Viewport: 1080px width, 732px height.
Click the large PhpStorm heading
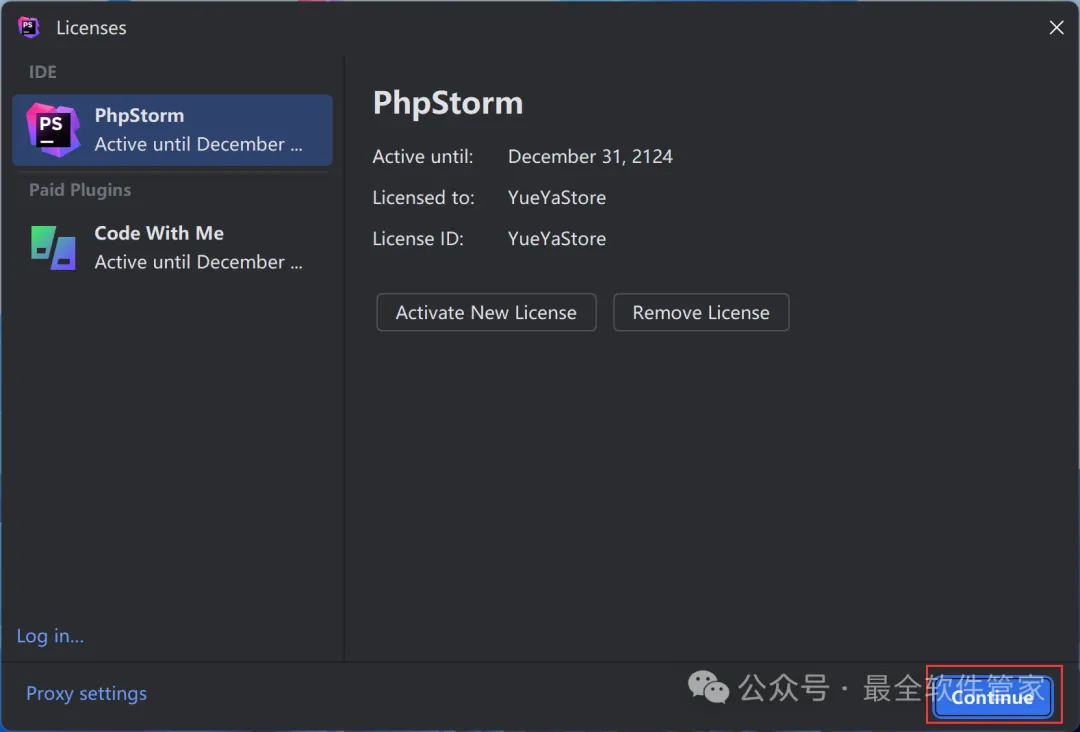click(448, 103)
